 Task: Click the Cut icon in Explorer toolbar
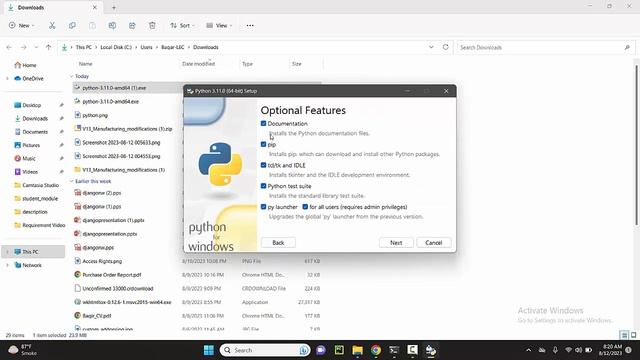coord(52,25)
